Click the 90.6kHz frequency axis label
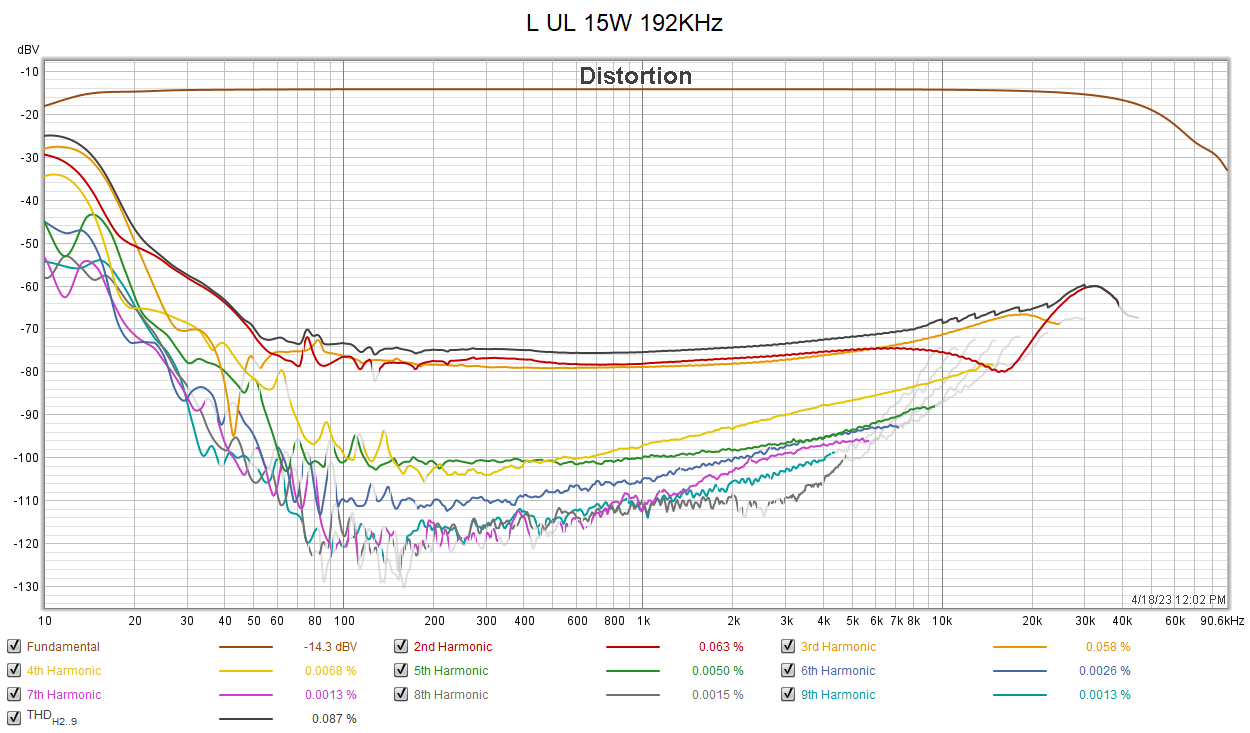 (x=1222, y=621)
